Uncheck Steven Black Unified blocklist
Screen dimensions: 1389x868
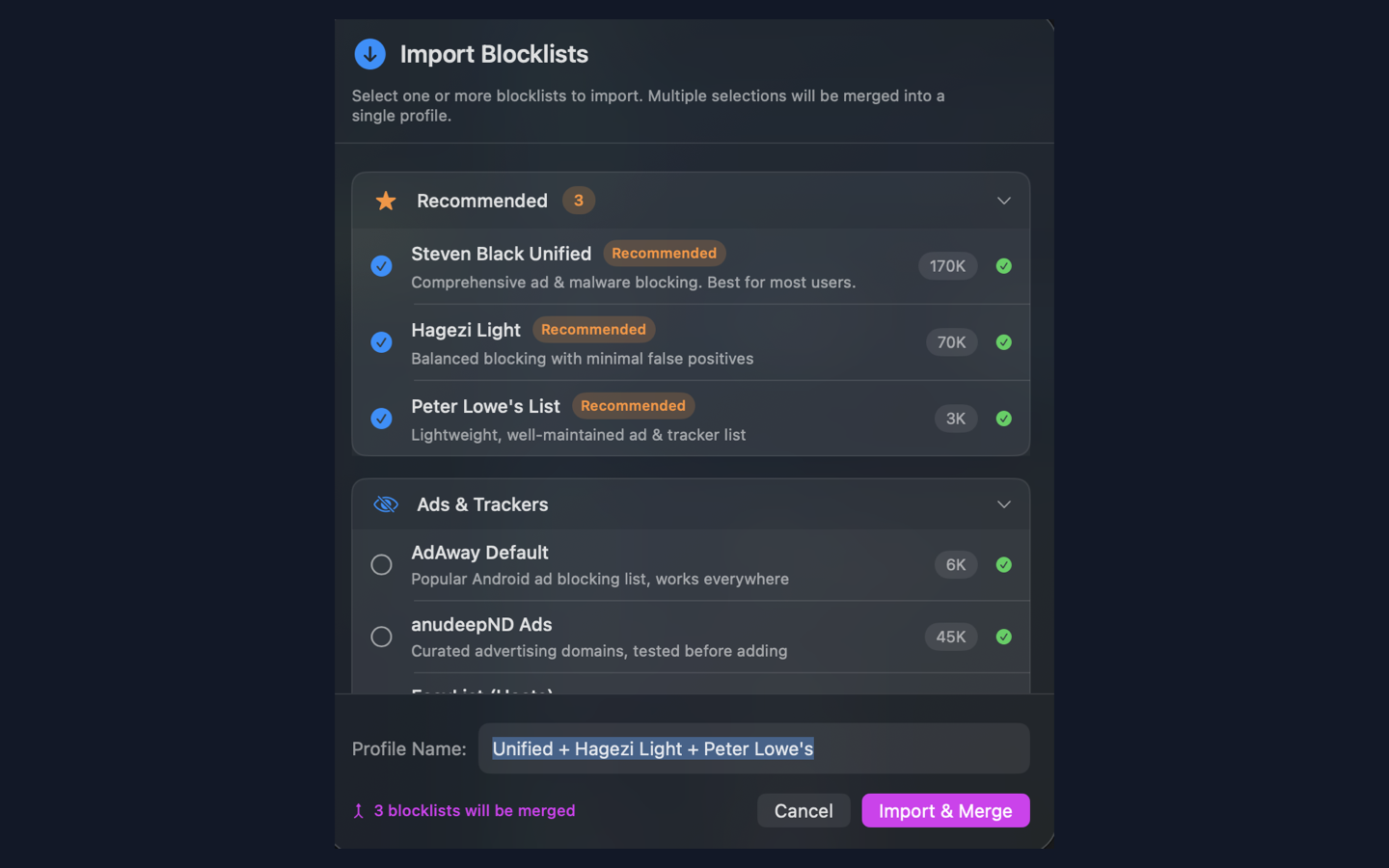(x=382, y=266)
